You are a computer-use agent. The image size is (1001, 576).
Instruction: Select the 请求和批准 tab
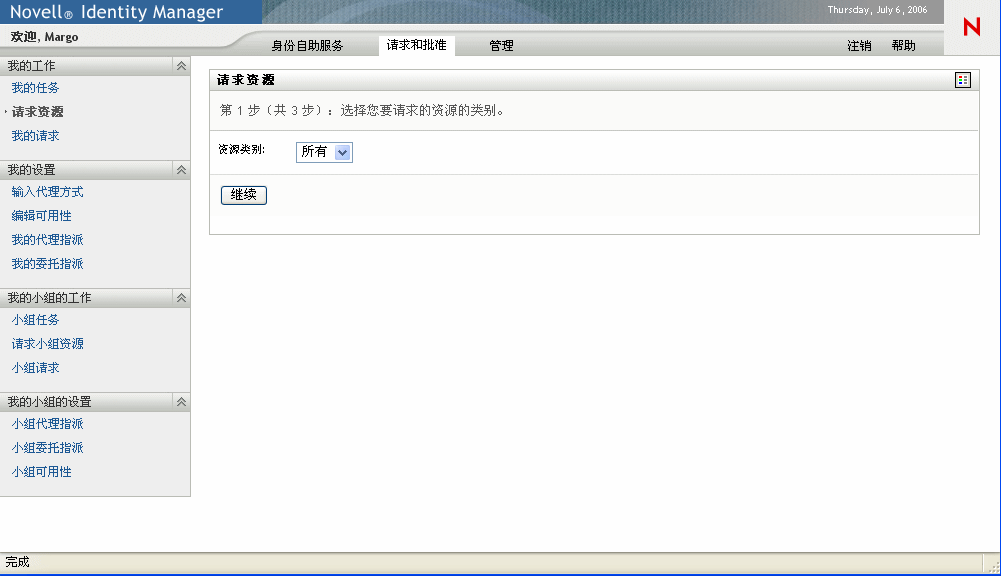tap(414, 44)
